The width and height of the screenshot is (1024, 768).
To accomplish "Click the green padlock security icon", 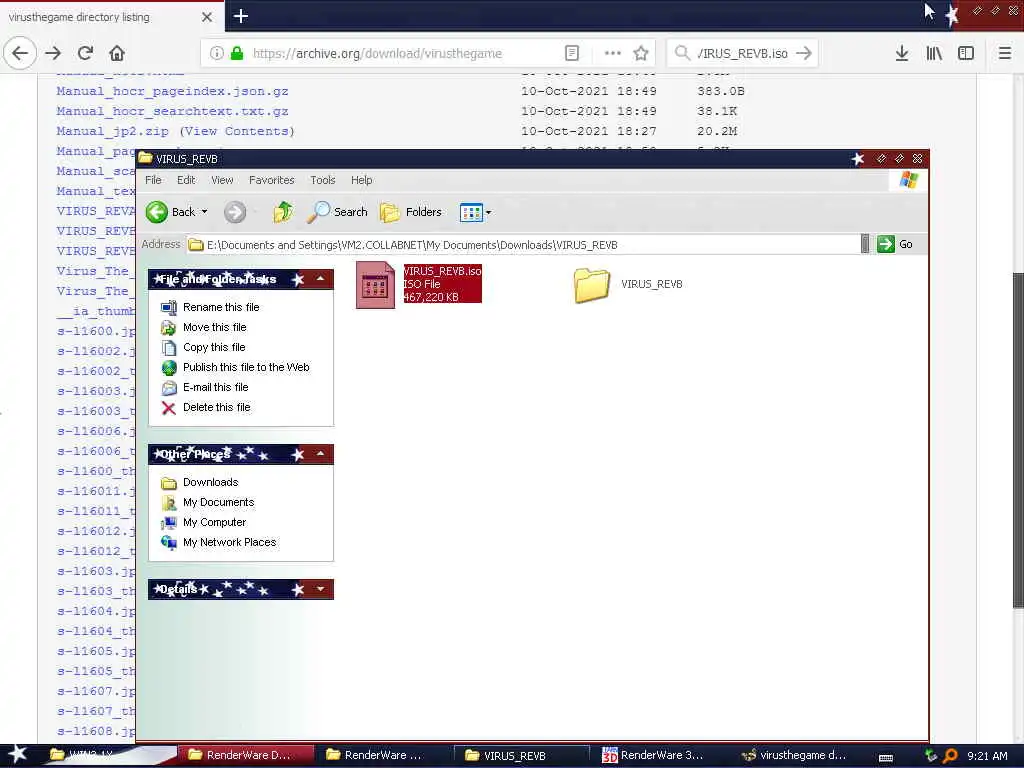I will click(237, 54).
